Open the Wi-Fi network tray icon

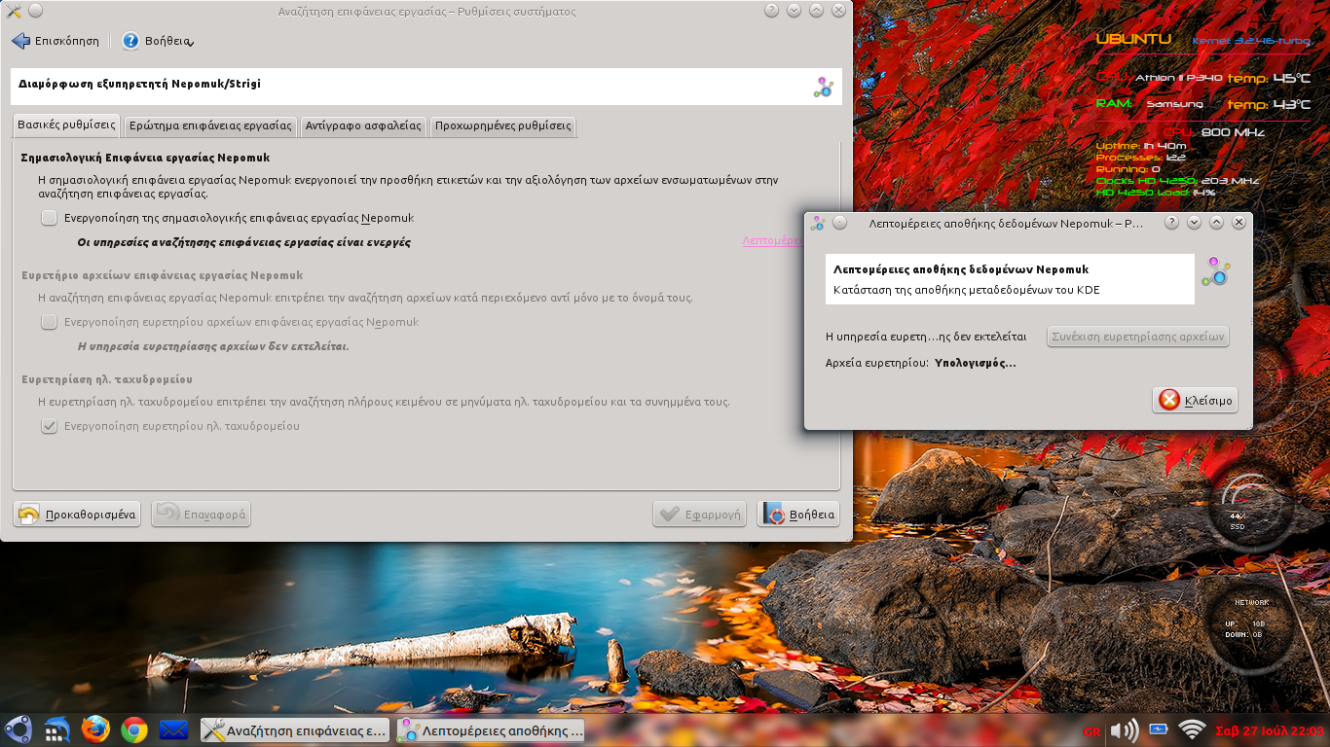pyautogui.click(x=1191, y=730)
